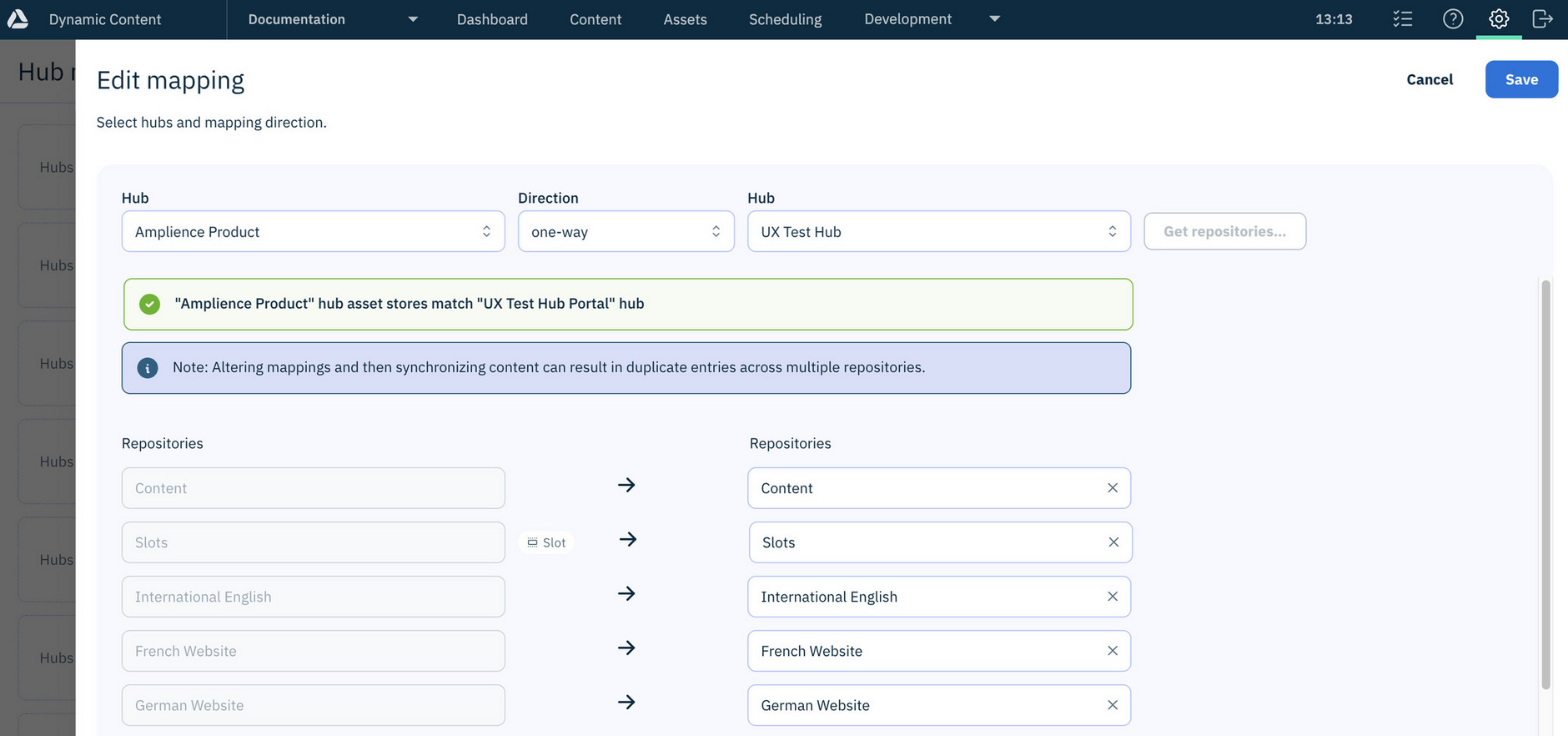This screenshot has height=736, width=1568.
Task: Click the source German Website field
Action: tap(314, 705)
